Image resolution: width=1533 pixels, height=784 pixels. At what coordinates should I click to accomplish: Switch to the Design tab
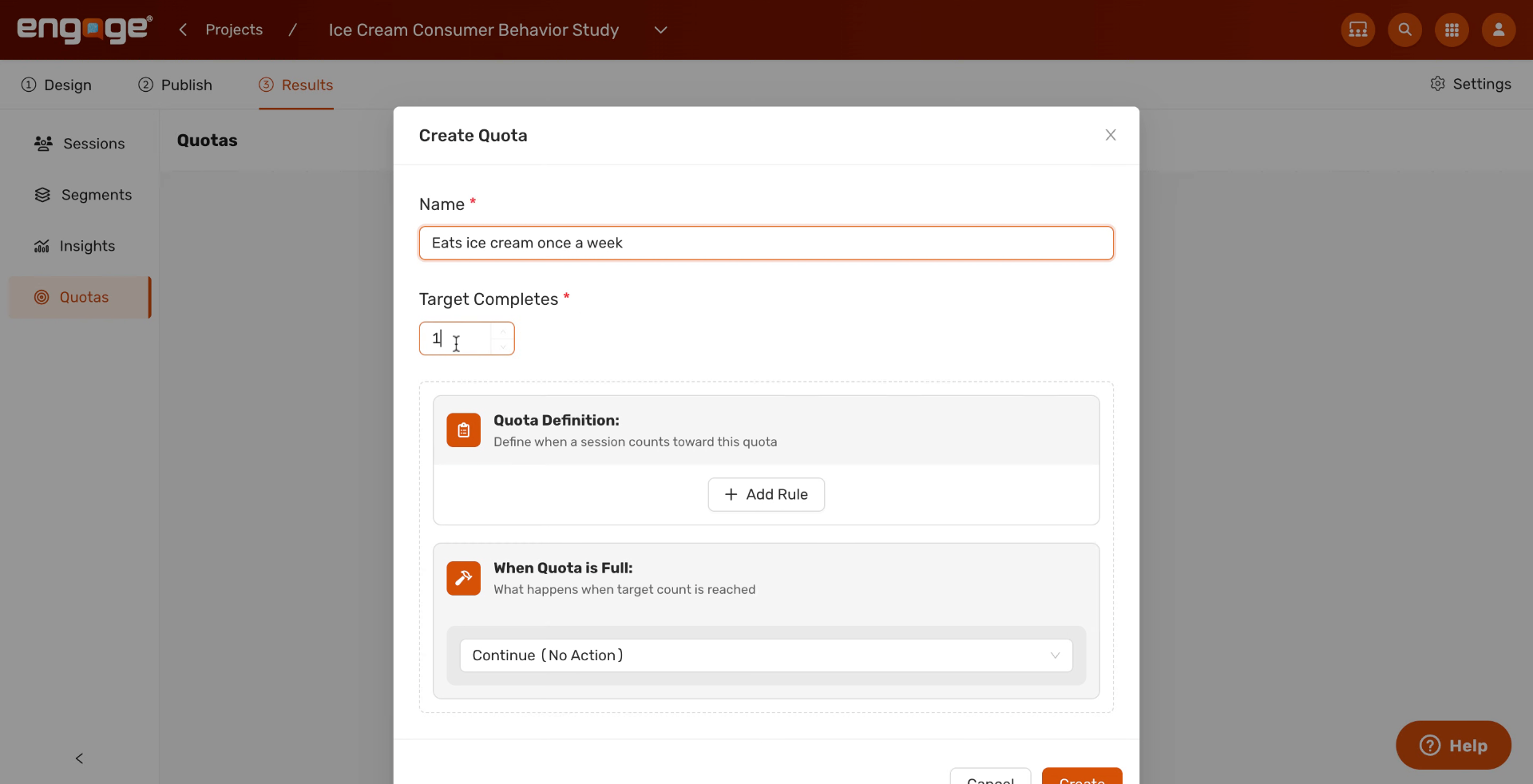[57, 85]
